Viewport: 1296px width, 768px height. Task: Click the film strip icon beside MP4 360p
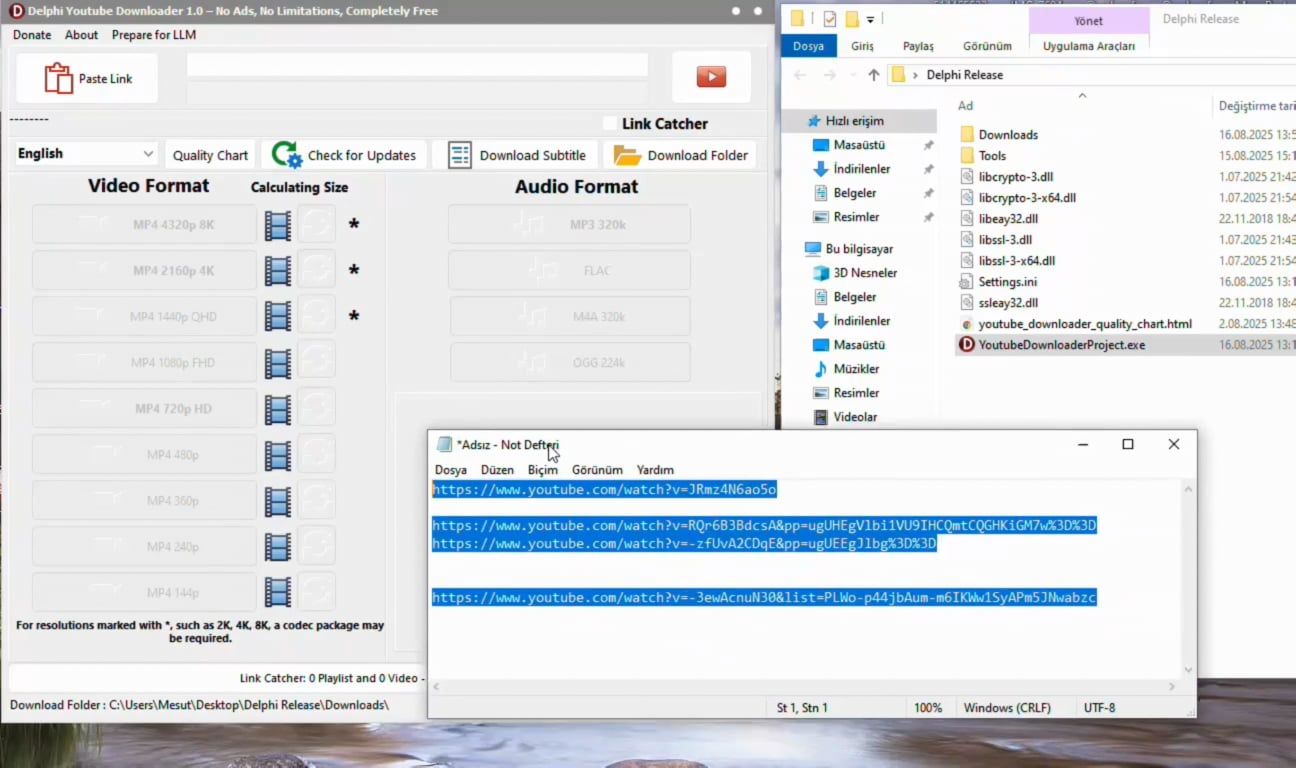coord(278,501)
